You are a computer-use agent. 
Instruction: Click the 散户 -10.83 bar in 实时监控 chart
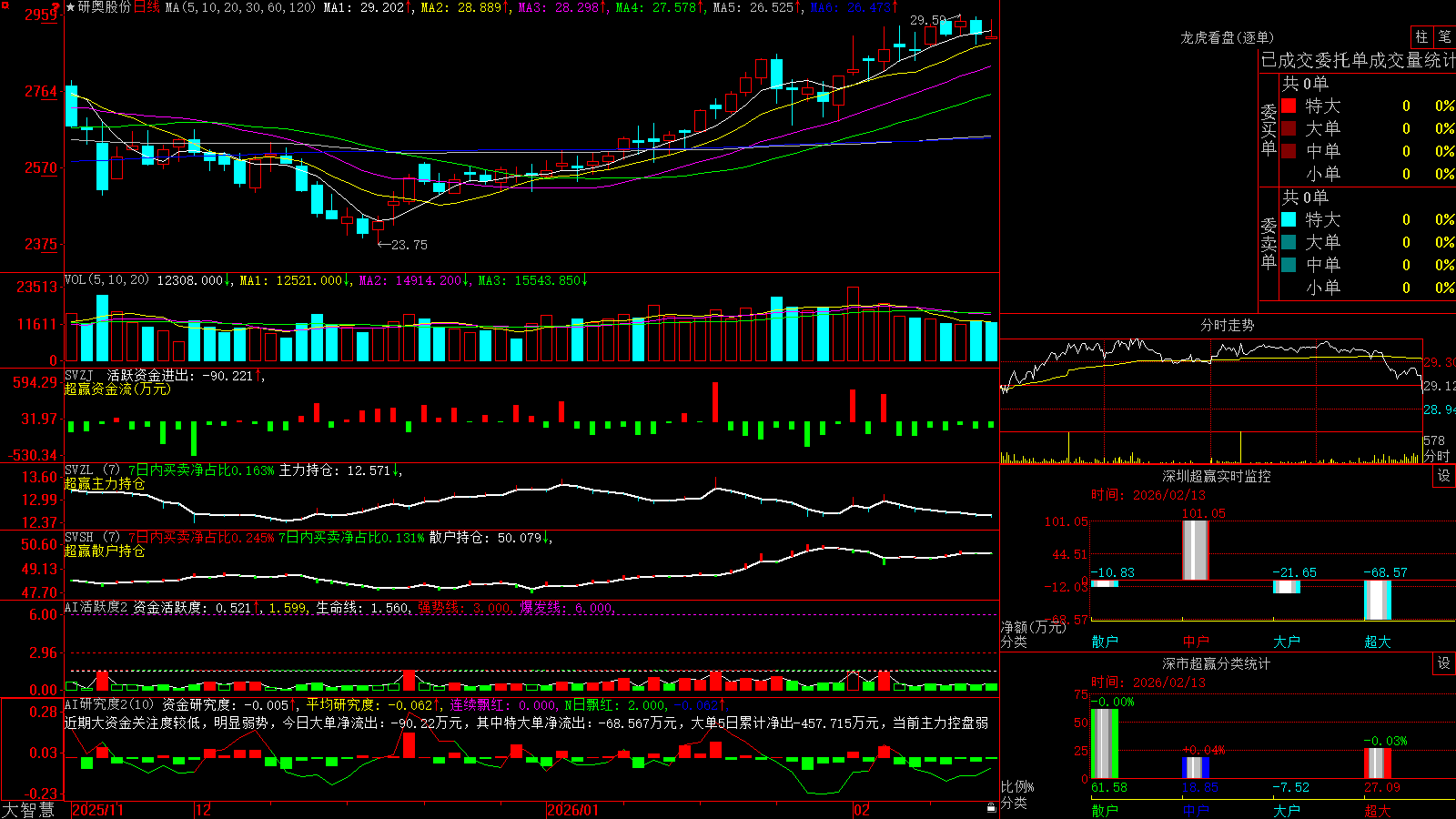(1105, 583)
